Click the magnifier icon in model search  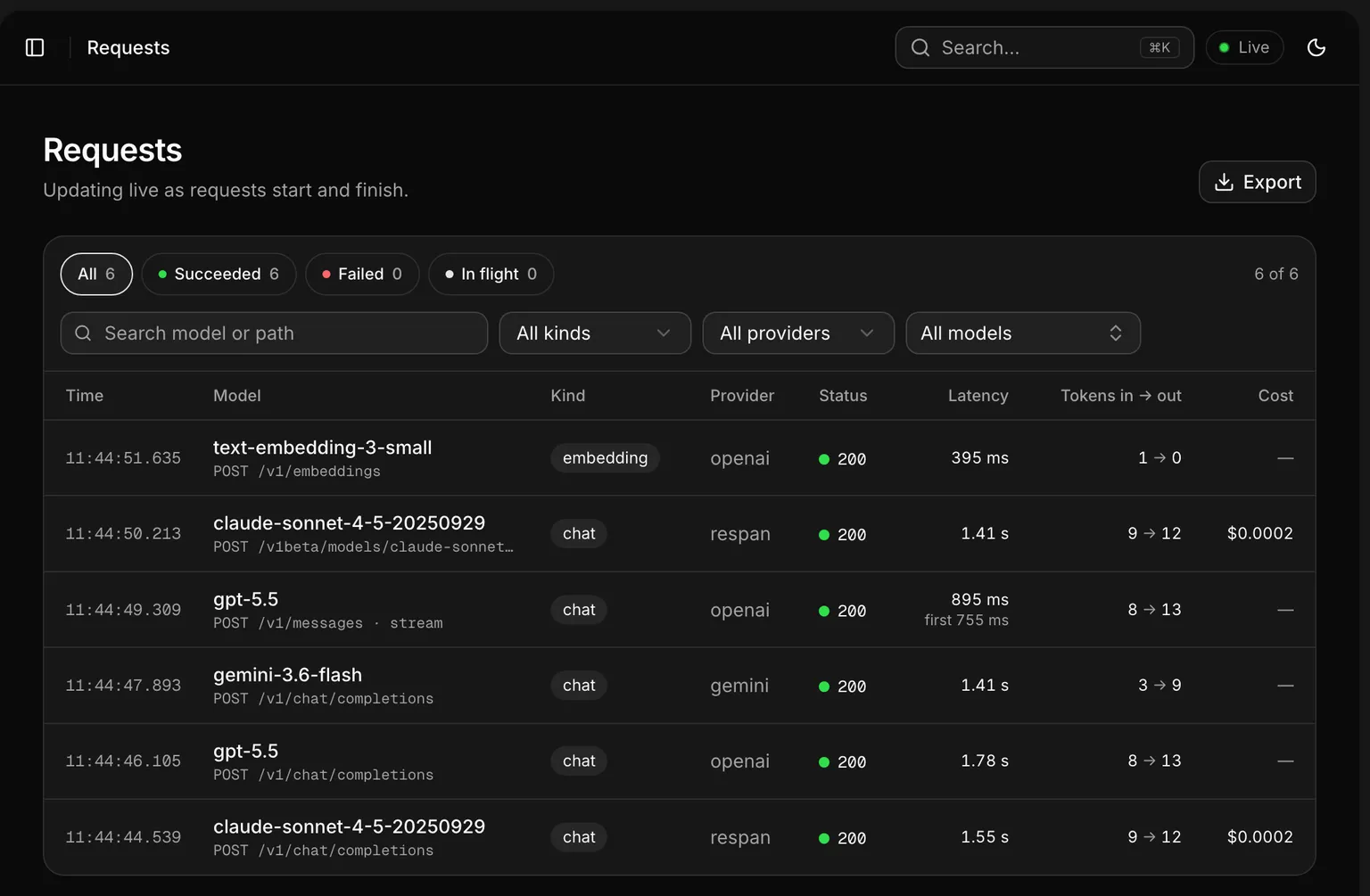tap(83, 333)
